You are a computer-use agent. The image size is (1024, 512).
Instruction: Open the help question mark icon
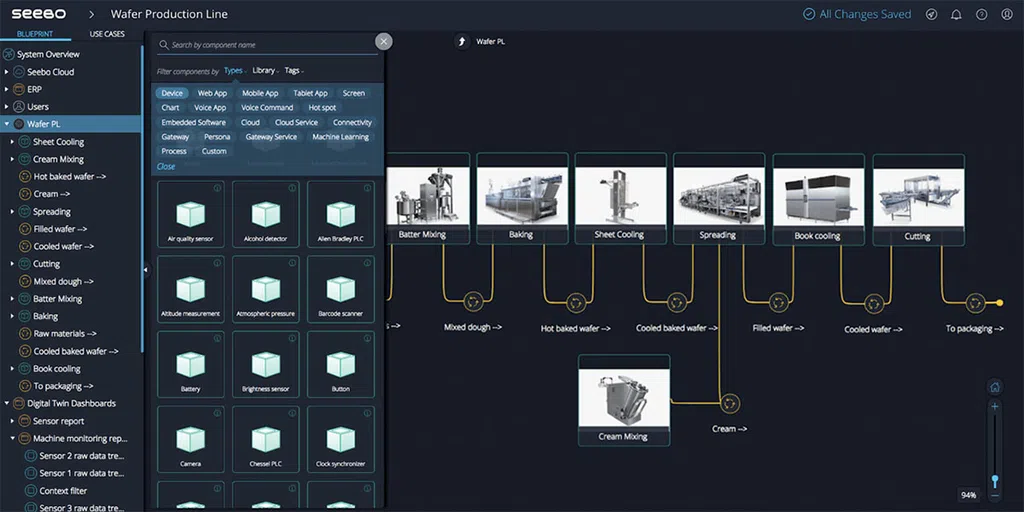pos(982,14)
